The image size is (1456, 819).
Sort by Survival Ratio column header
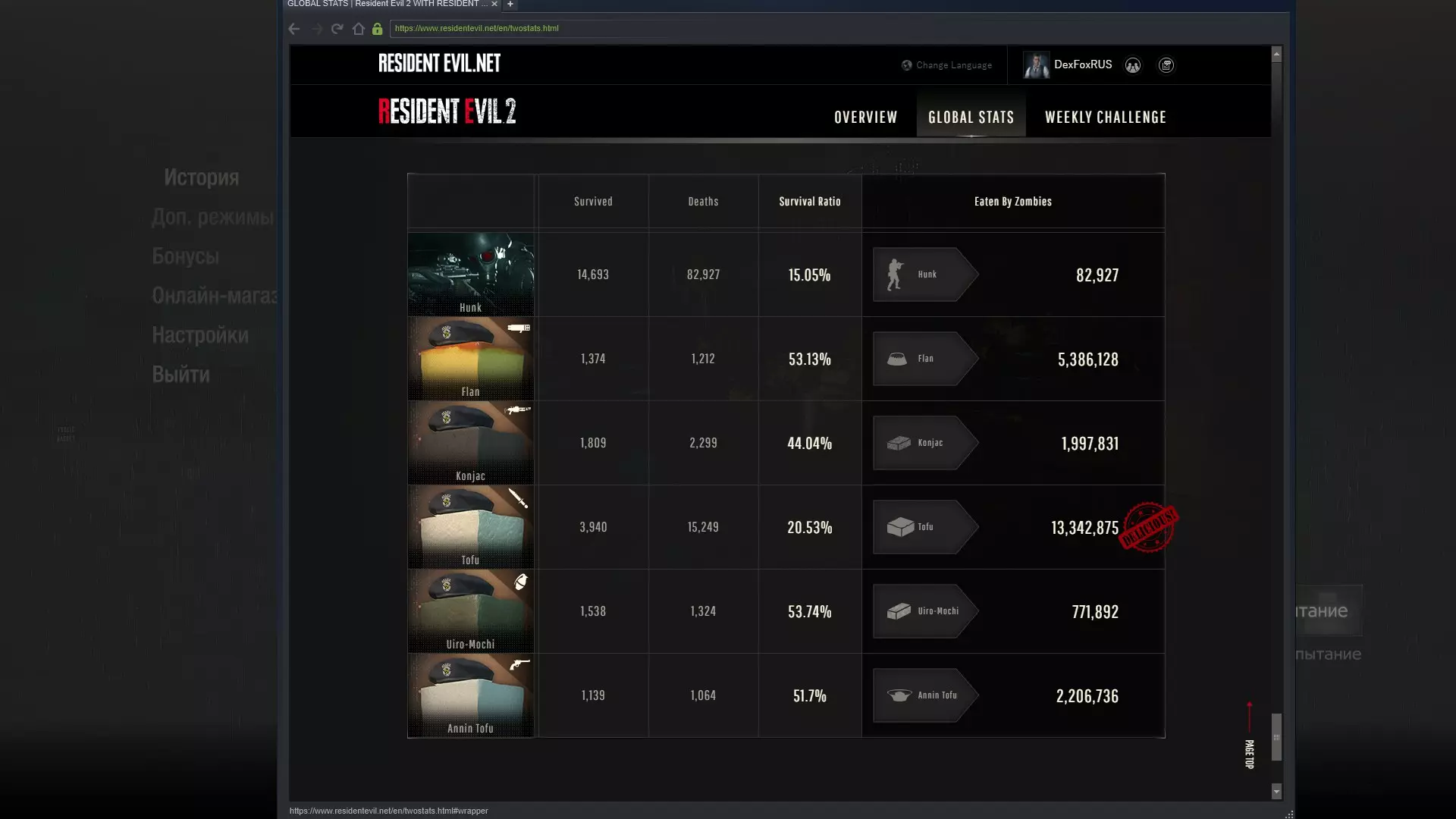pyautogui.click(x=810, y=202)
